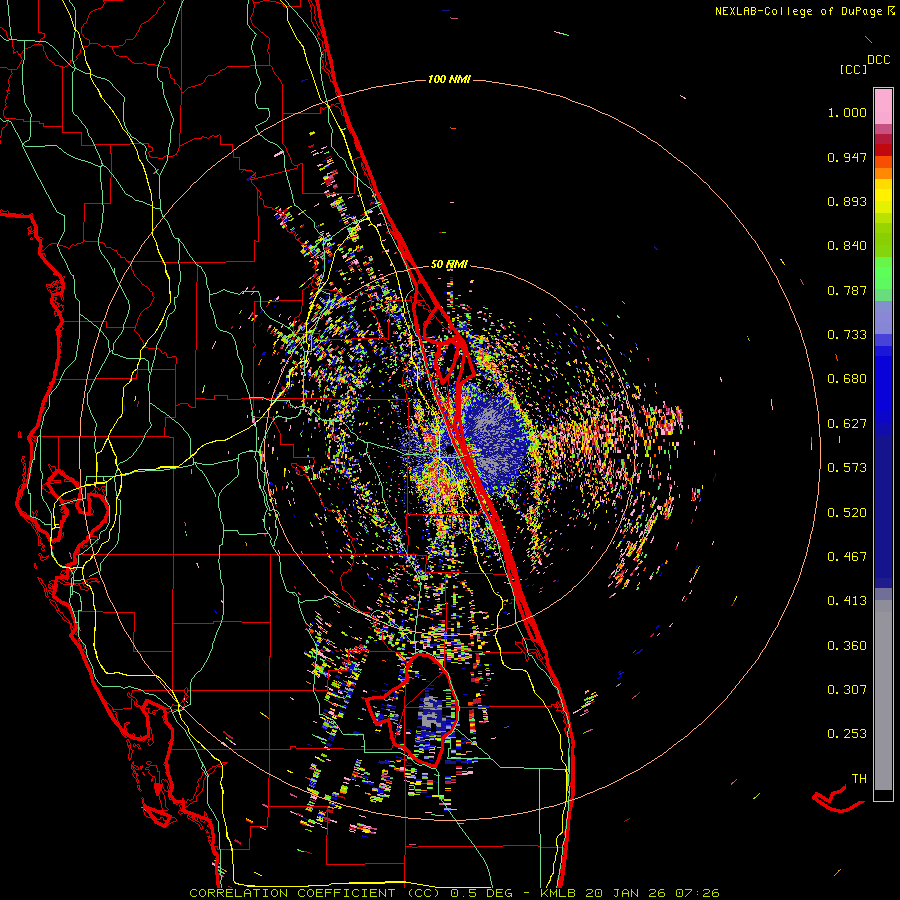Pick the gray swatch near 0.307
This screenshot has width=900, height=900.
883,695
